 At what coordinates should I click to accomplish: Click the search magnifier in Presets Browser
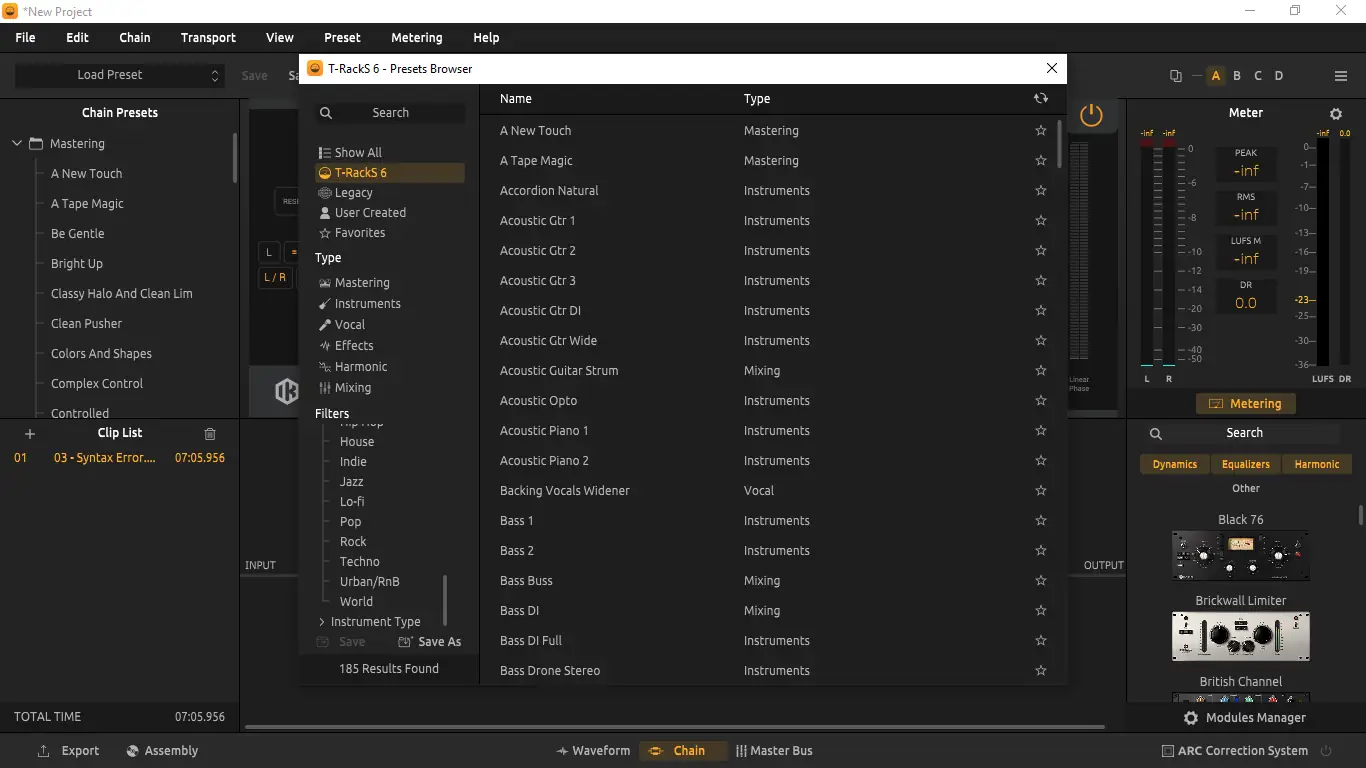[326, 113]
